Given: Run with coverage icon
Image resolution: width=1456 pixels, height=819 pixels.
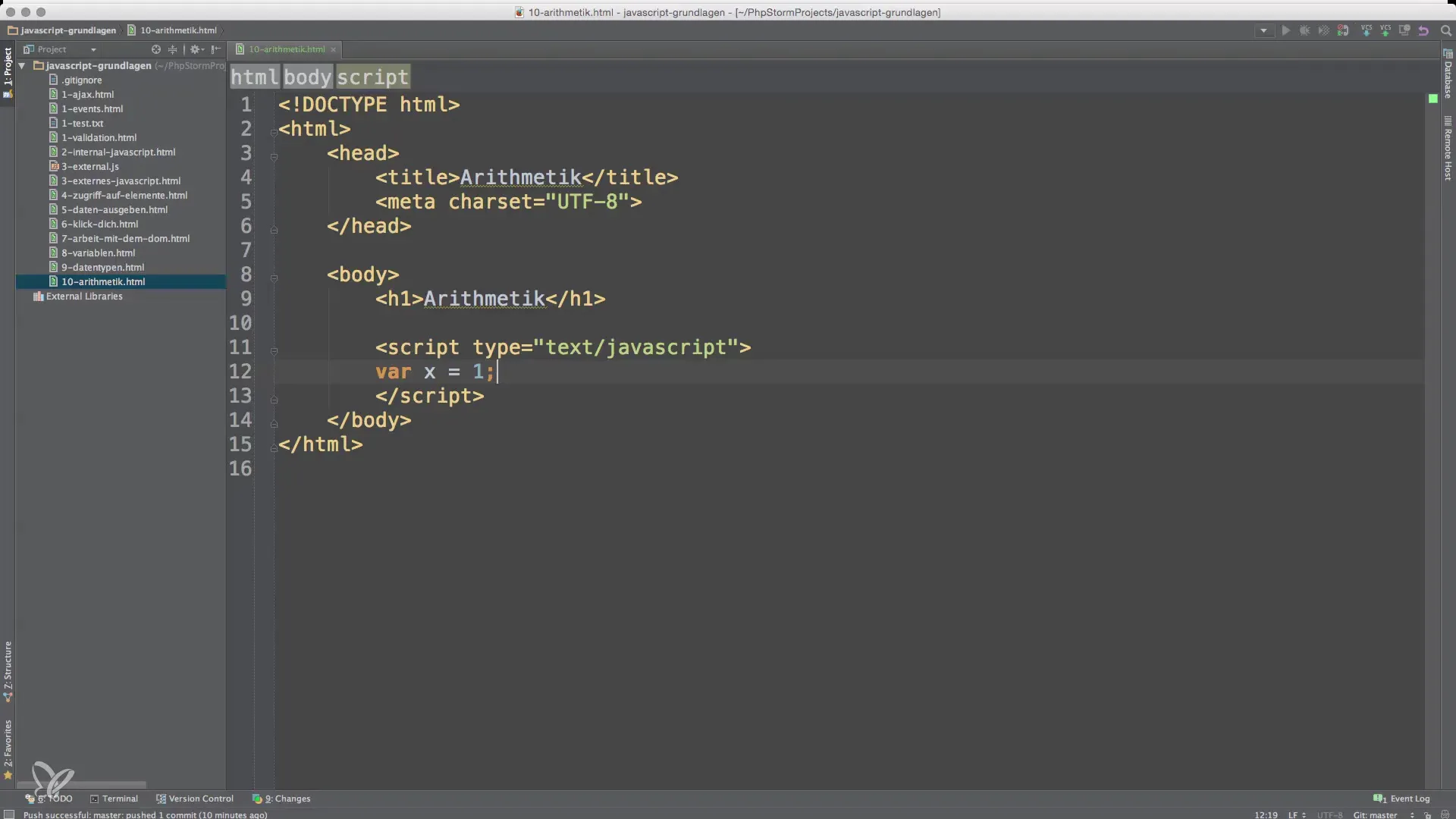Looking at the screenshot, I should pos(1323,31).
